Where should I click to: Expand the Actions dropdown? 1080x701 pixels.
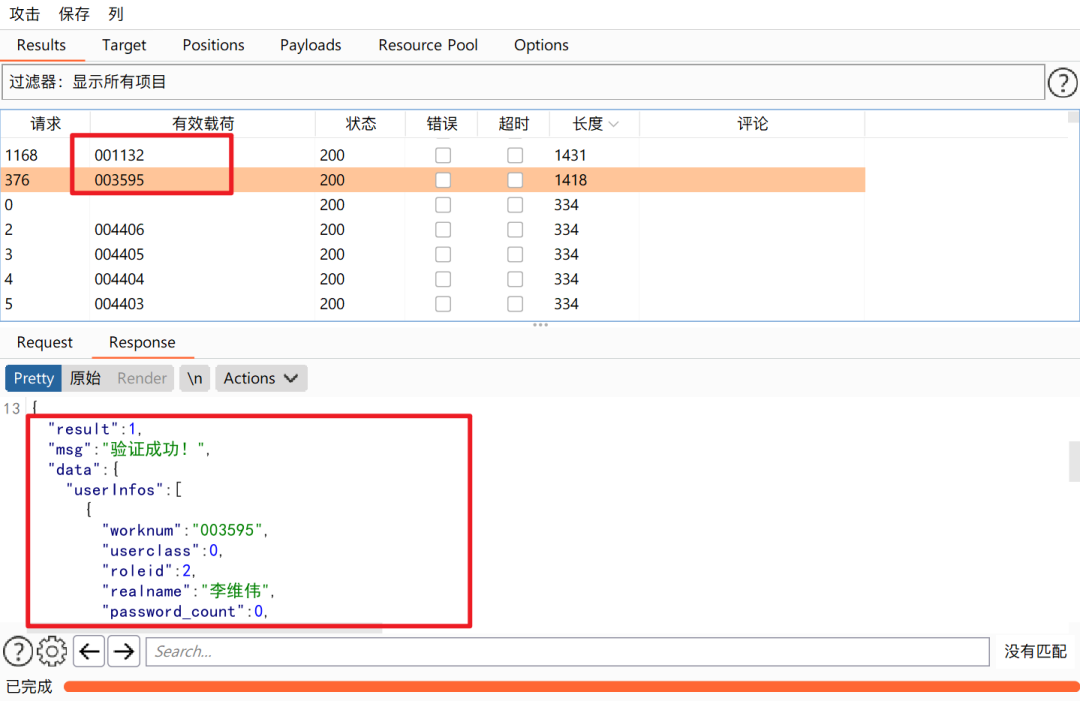coord(261,378)
